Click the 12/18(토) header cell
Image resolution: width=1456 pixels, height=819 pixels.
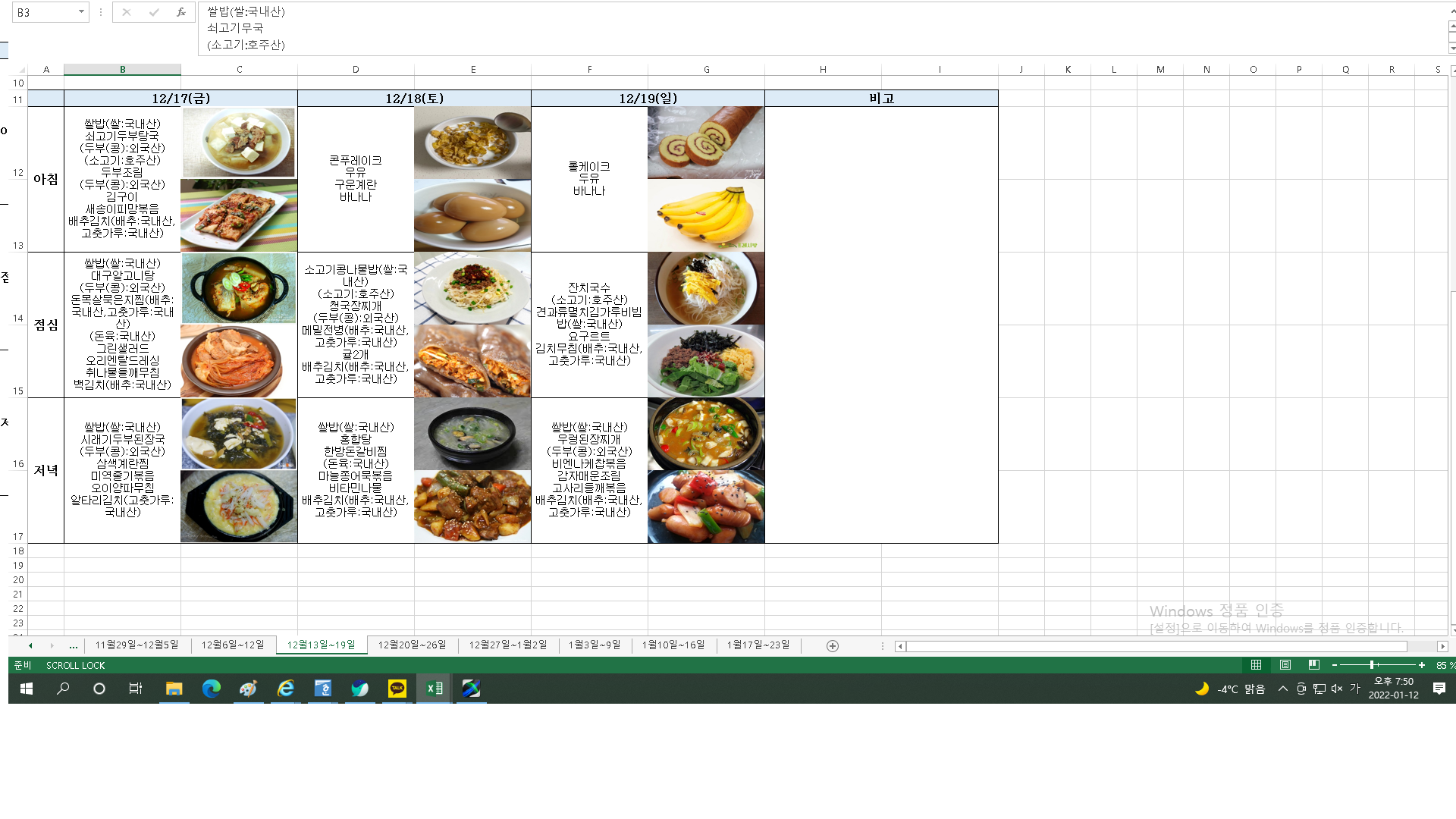(414, 99)
